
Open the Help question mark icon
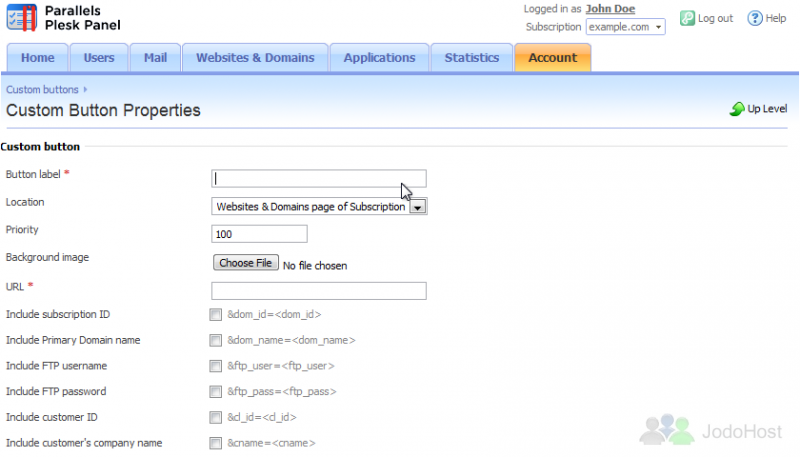[x=754, y=18]
